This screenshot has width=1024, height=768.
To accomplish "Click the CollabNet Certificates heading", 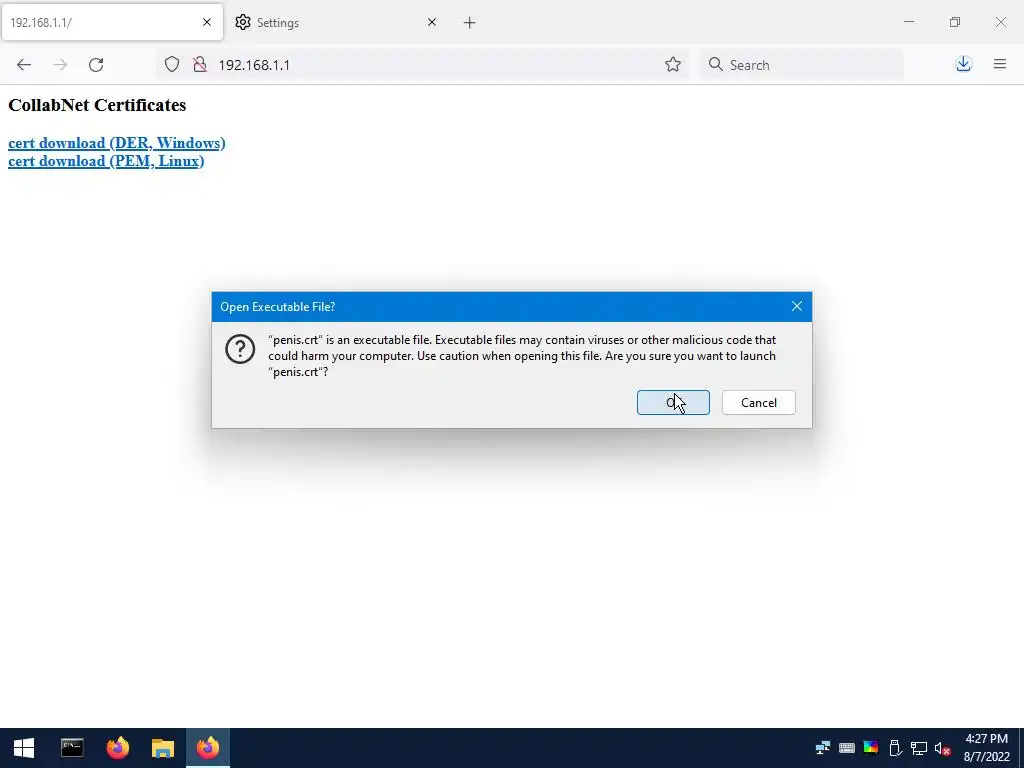I will (97, 105).
